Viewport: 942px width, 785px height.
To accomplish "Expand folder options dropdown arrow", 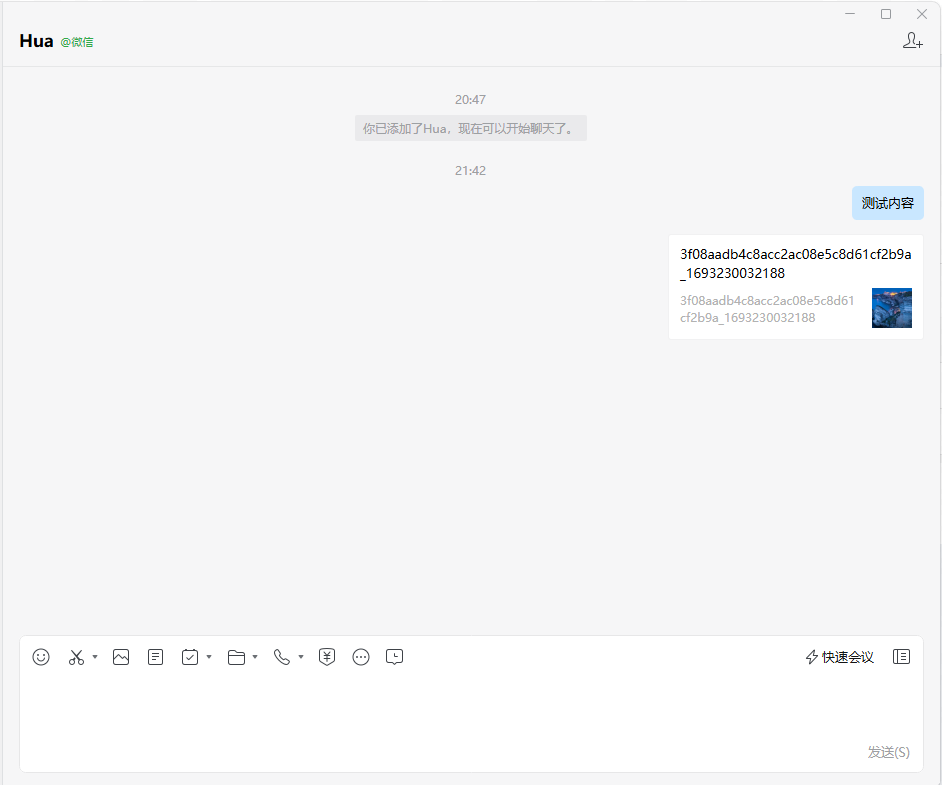I will [255, 657].
